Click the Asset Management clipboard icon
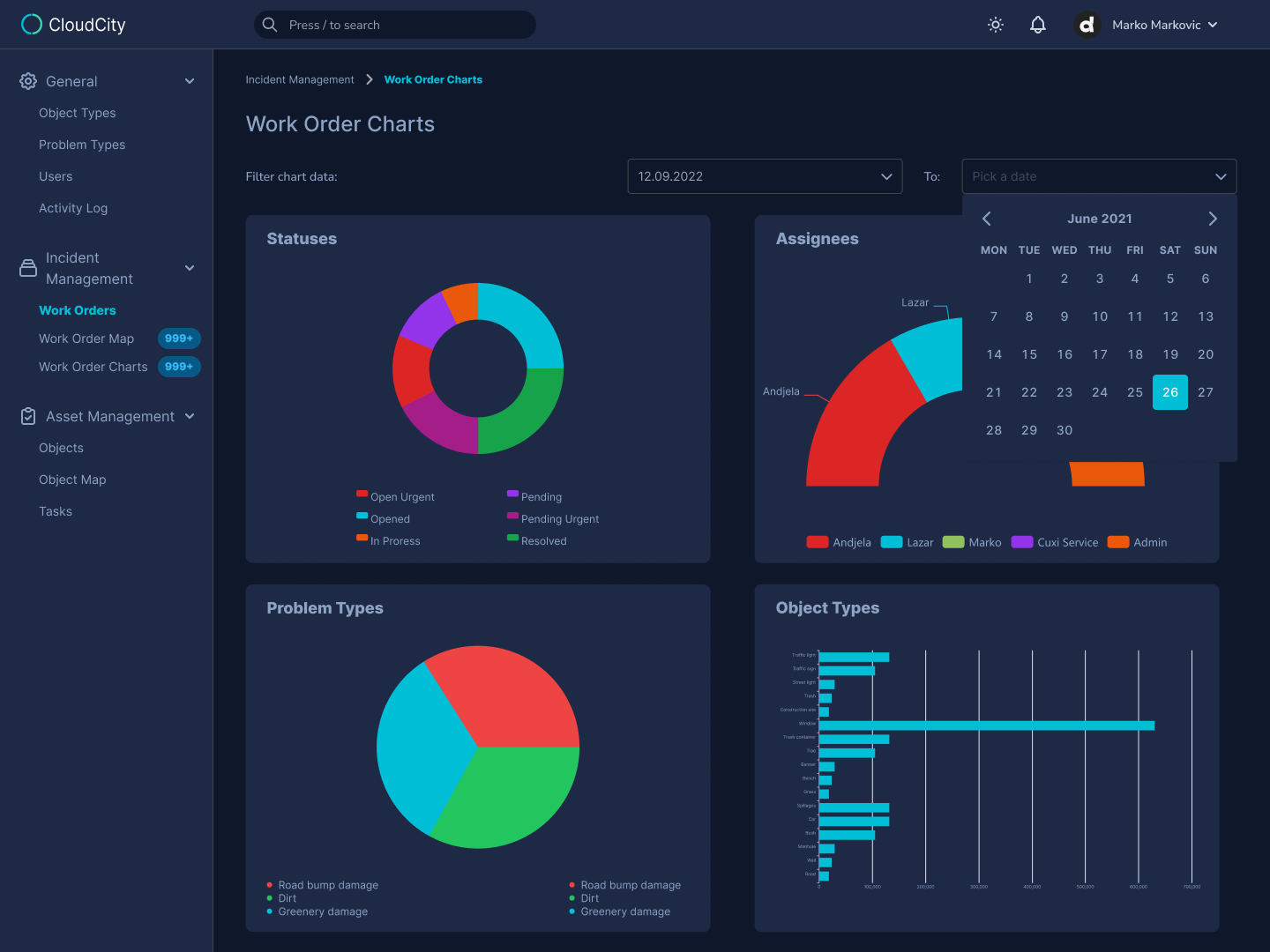 (x=27, y=415)
